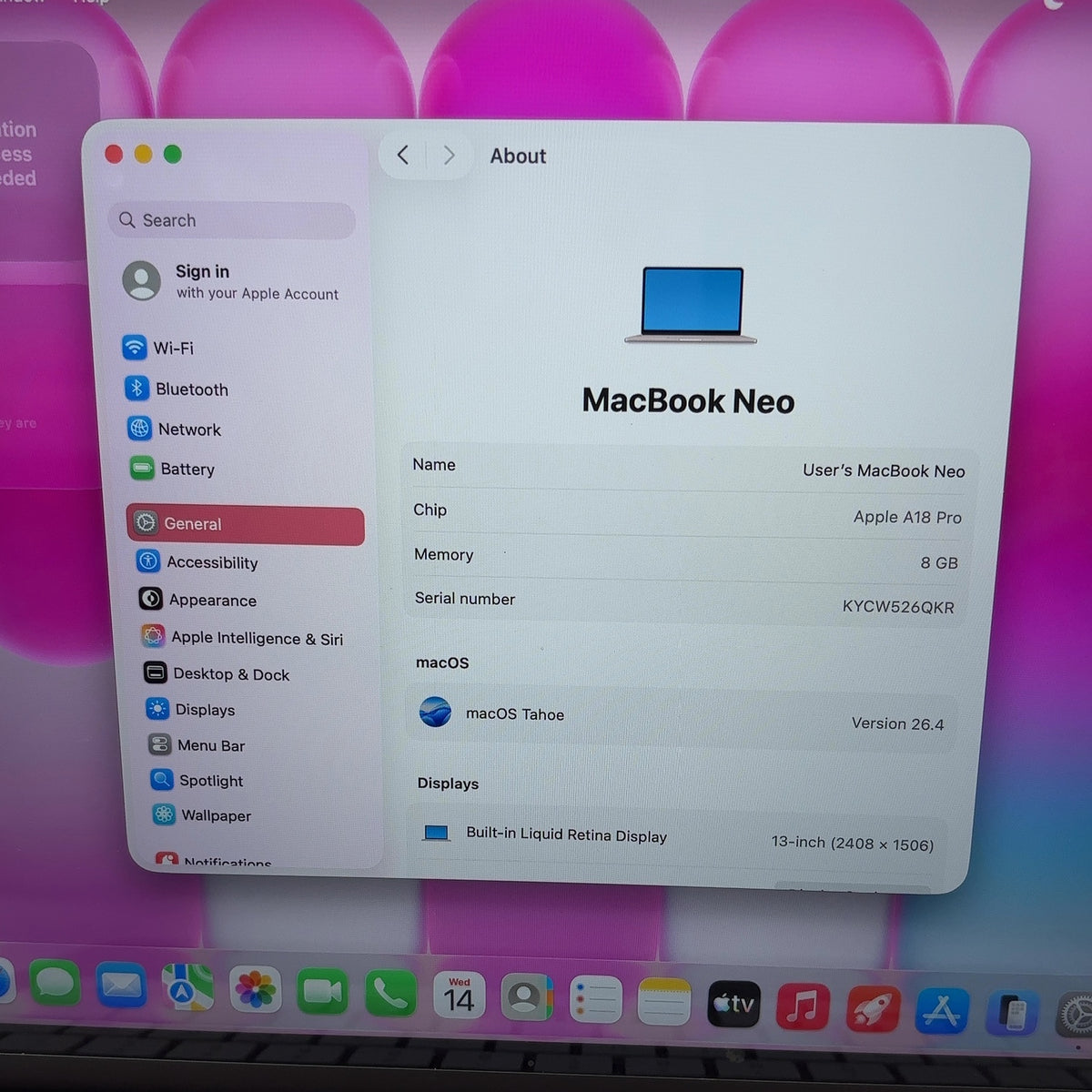
Task: Go back with the left chevron
Action: coord(403,155)
